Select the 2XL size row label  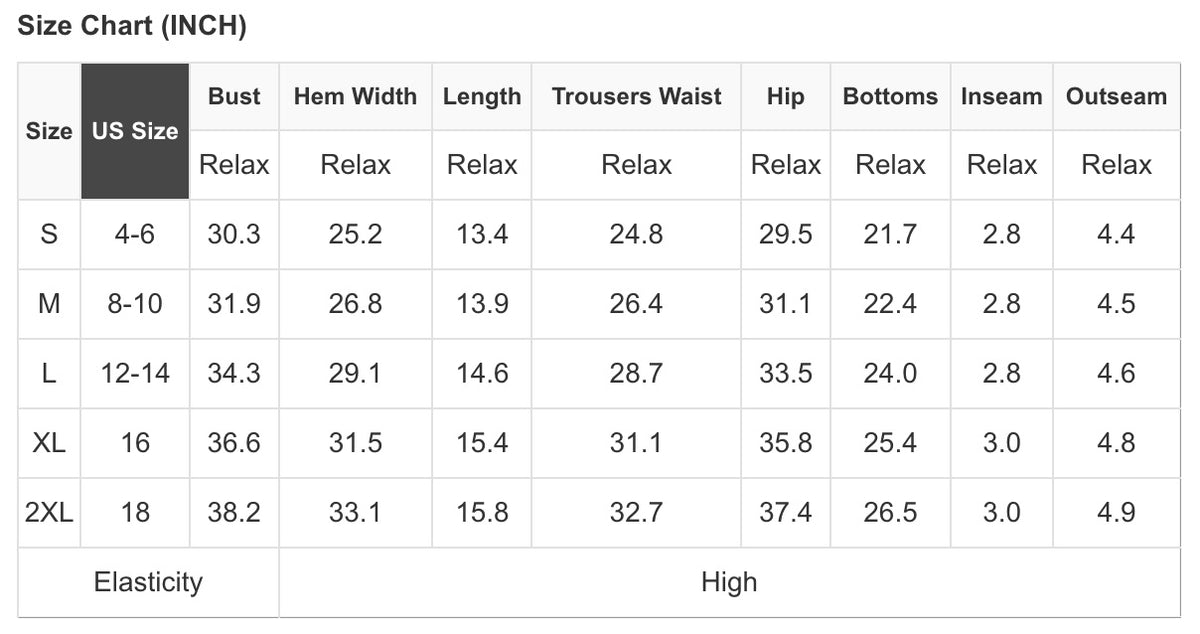pos(49,513)
